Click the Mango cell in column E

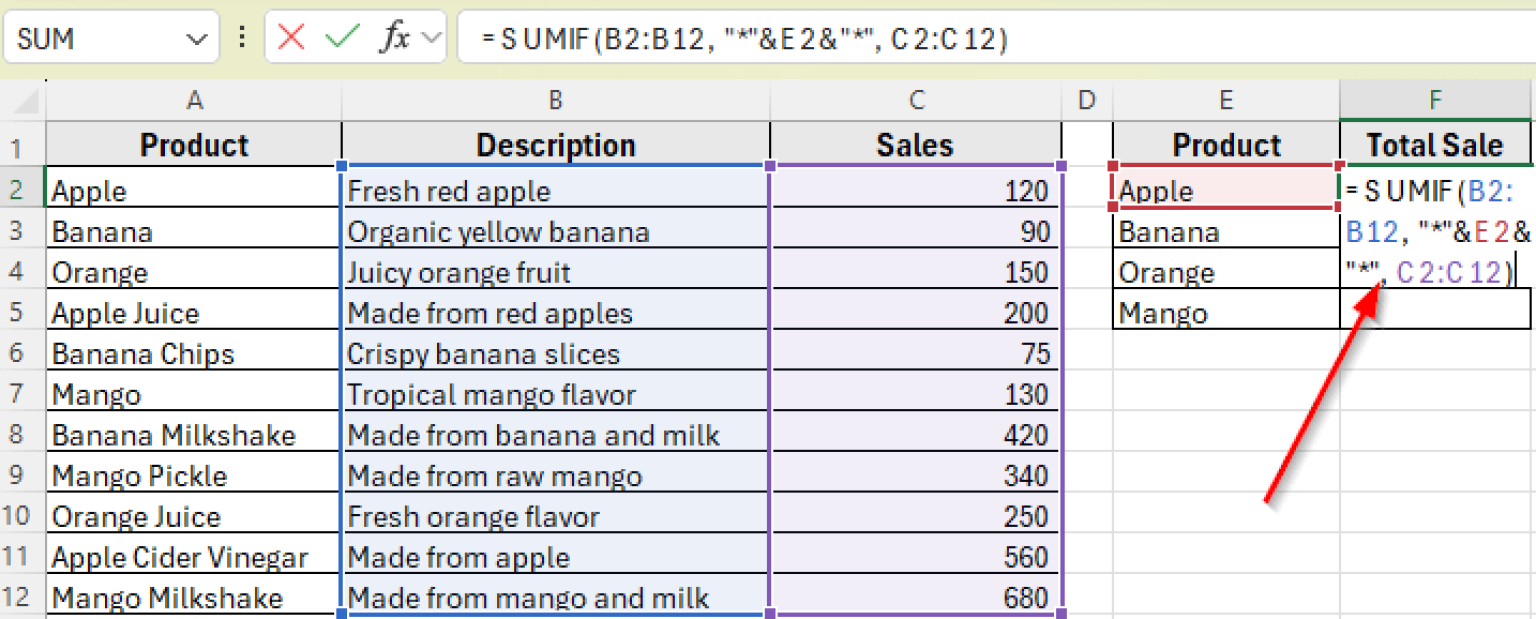tap(1225, 313)
